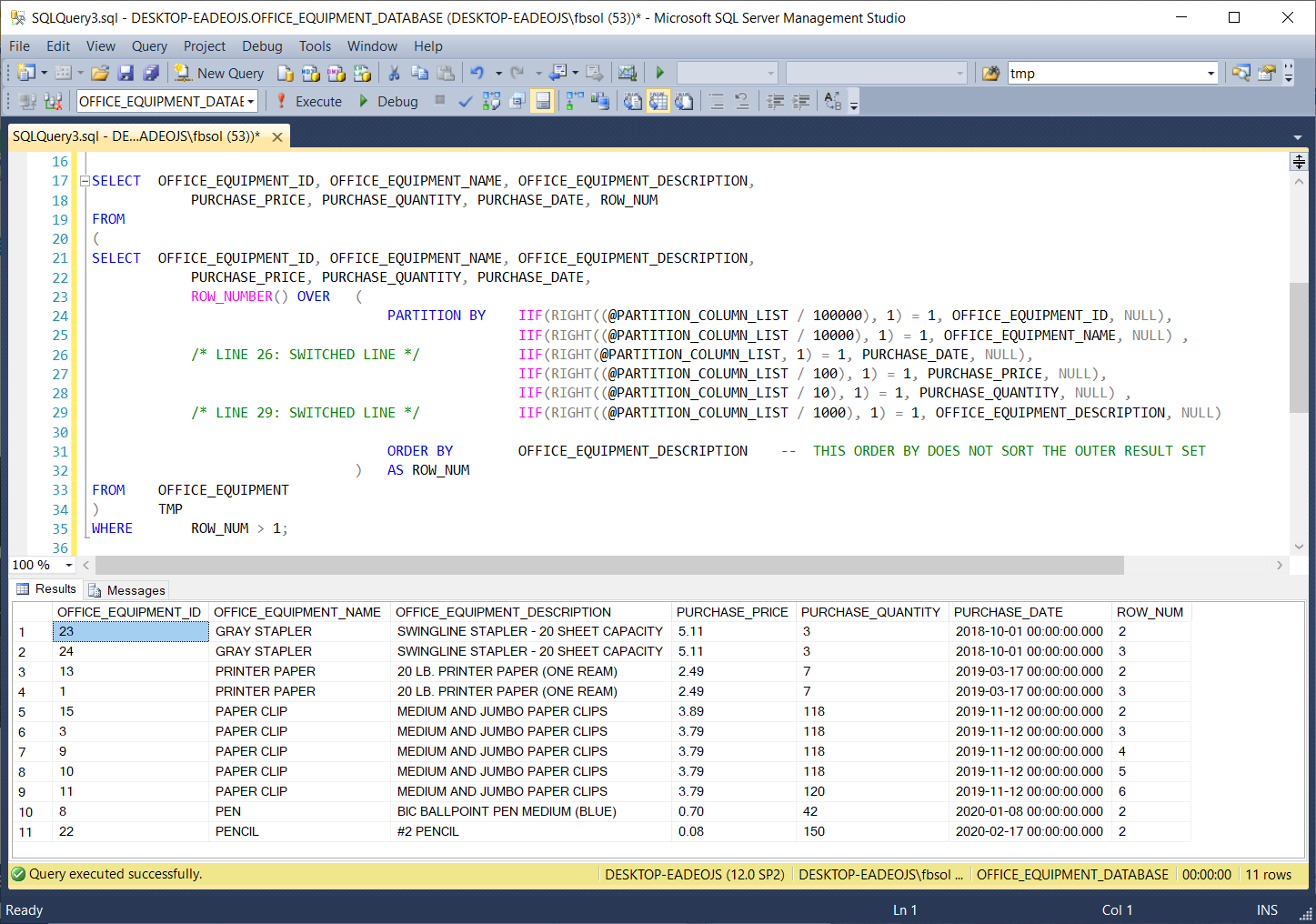Click the Save disk icon
1316x924 pixels.
coord(126,74)
